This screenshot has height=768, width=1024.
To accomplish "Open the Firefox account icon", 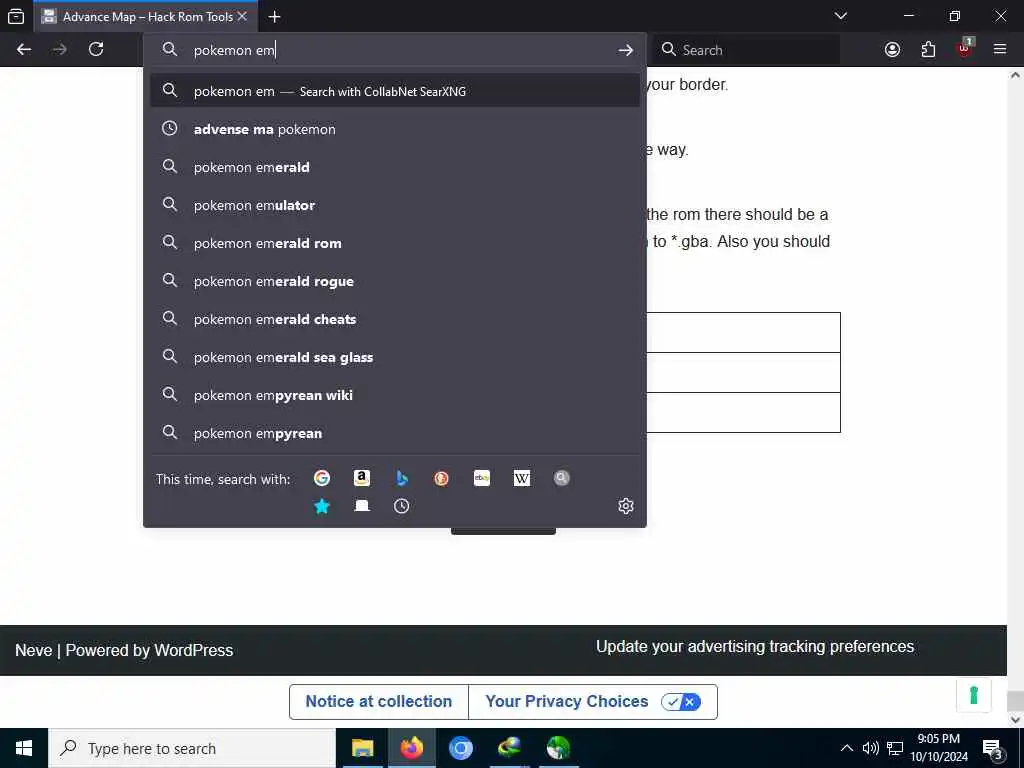I will coord(892,50).
